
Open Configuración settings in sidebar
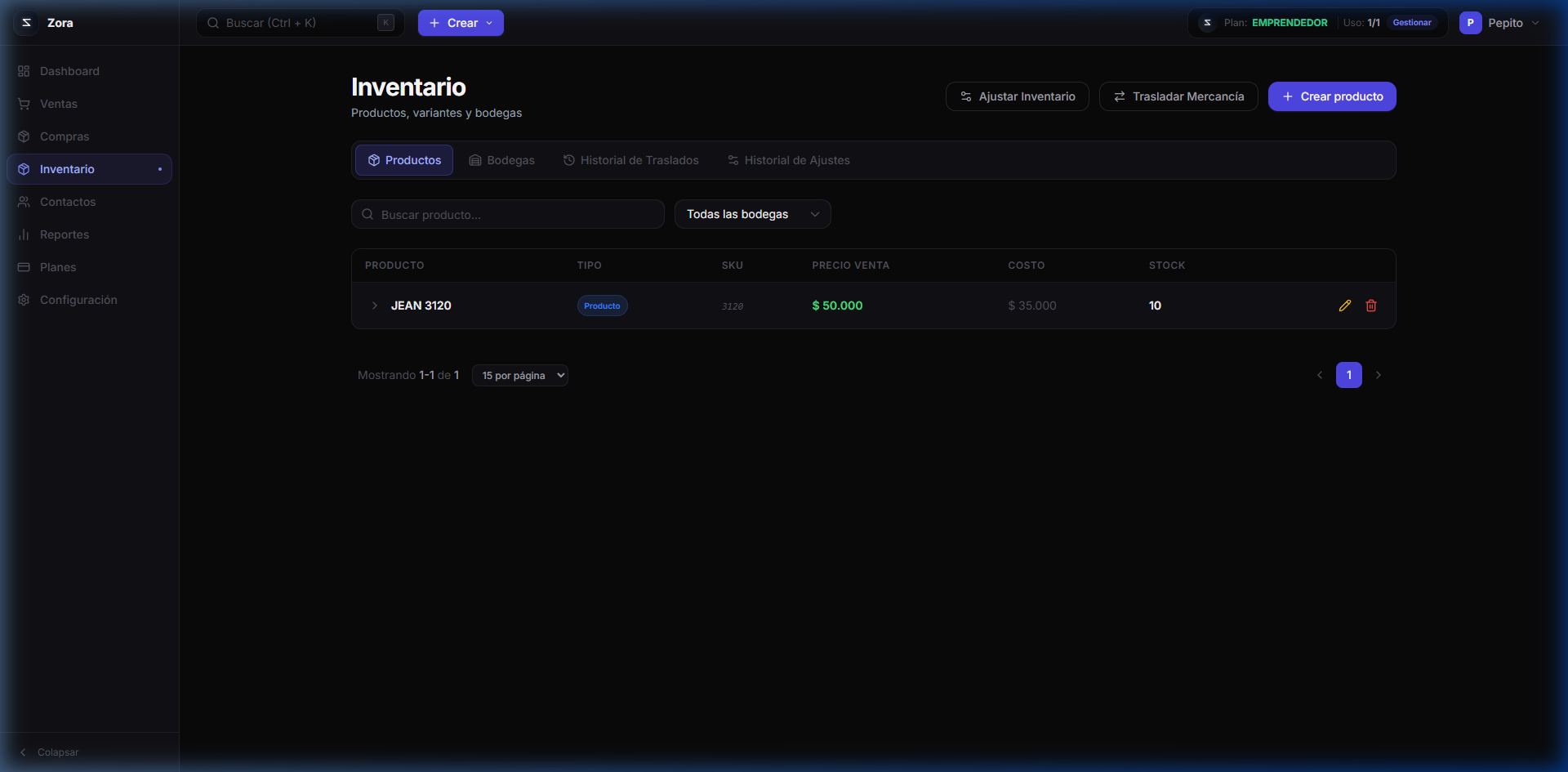78,300
